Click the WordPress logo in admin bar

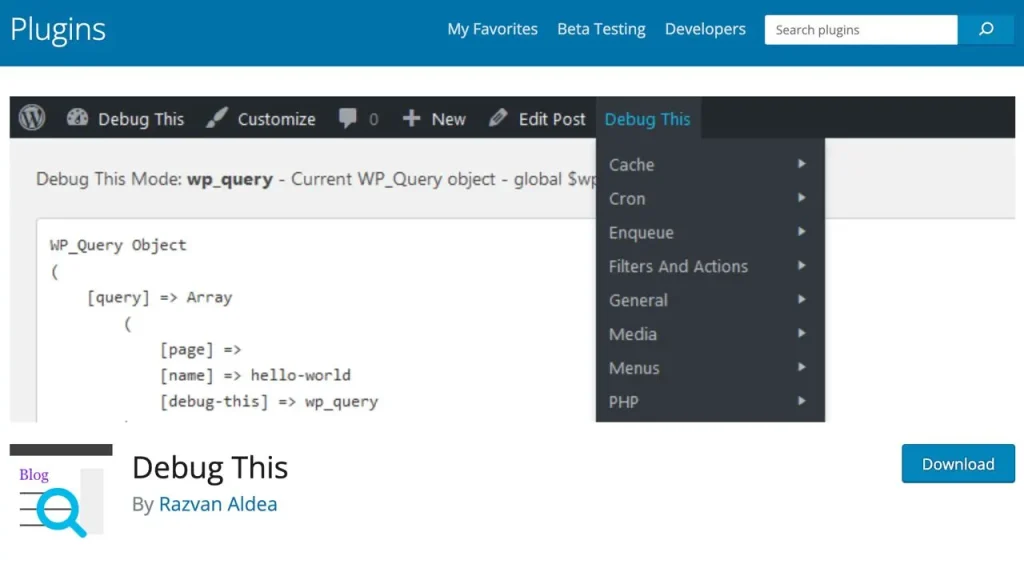pyautogui.click(x=32, y=118)
